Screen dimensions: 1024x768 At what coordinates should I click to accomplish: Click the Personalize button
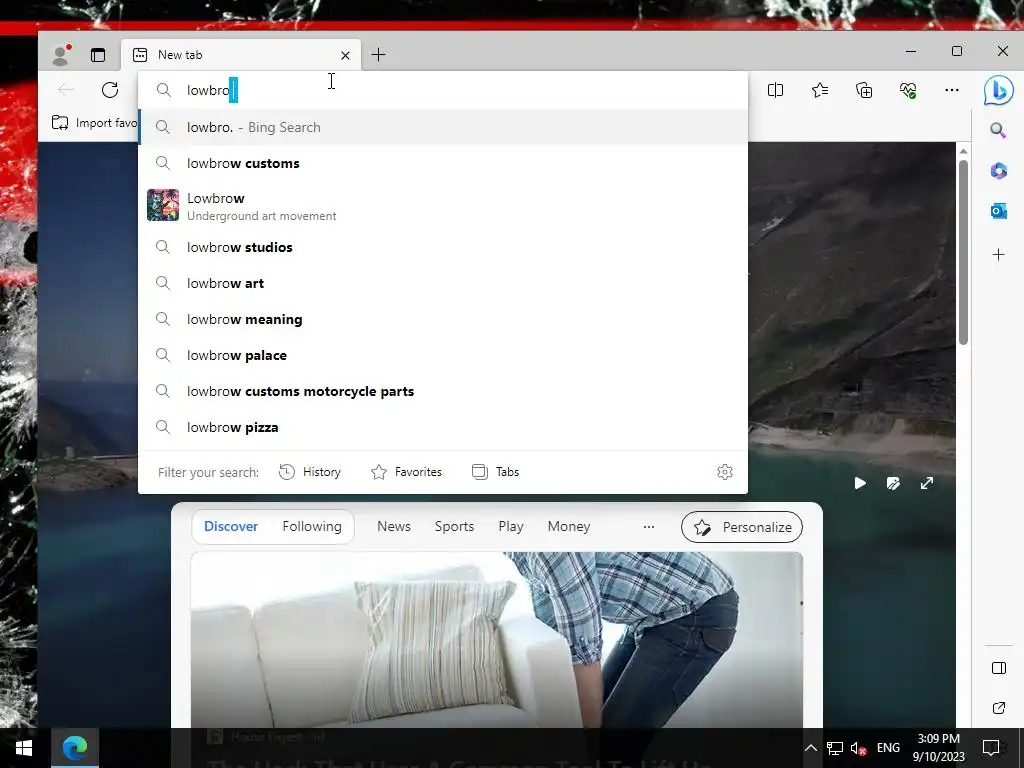(742, 527)
